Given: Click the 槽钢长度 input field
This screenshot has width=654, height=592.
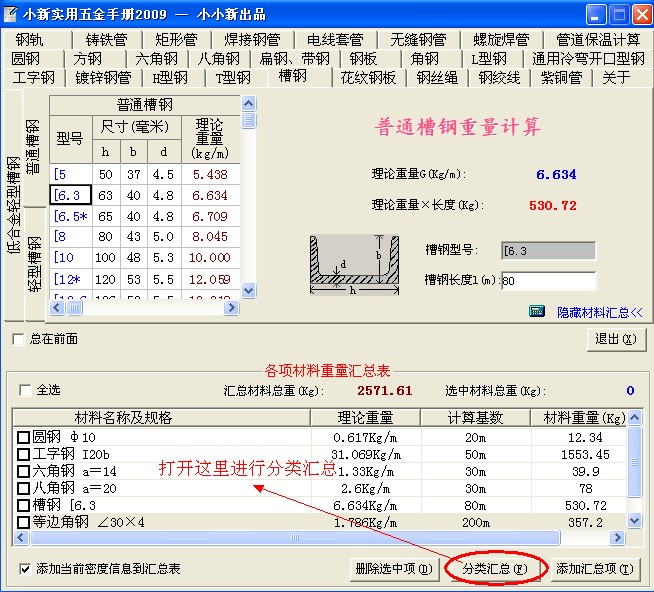Looking at the screenshot, I should click(548, 280).
